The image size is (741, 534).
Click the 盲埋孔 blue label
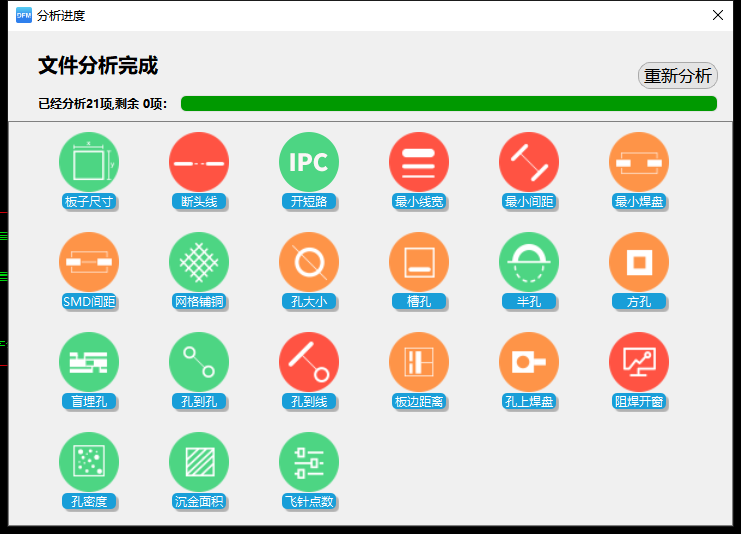pyautogui.click(x=89, y=401)
